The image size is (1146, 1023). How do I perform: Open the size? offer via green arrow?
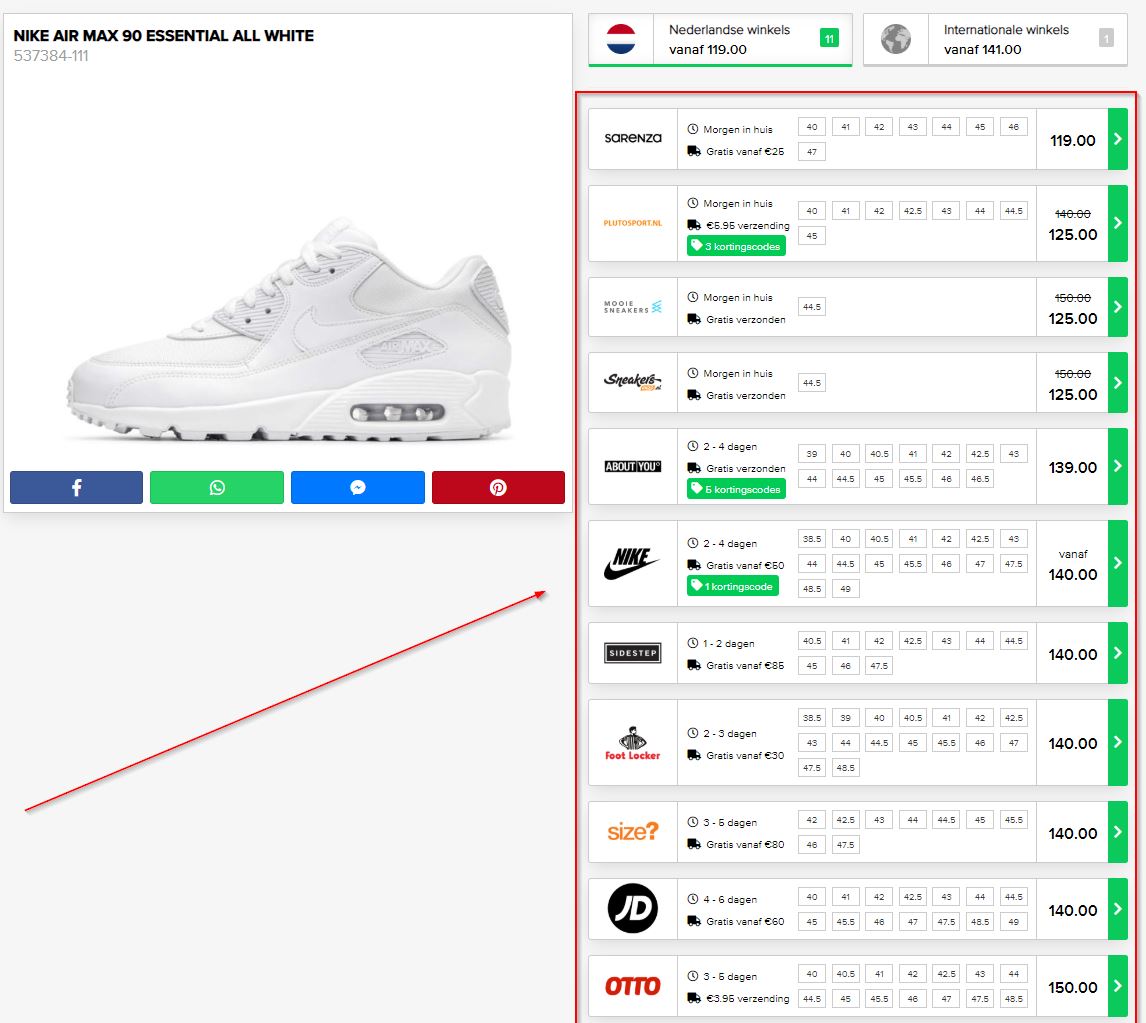(1117, 832)
